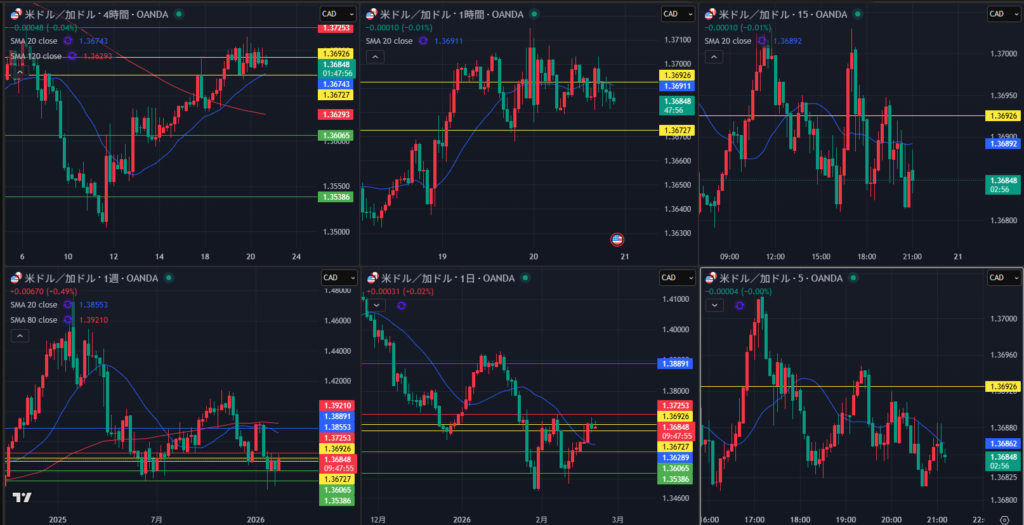The width and height of the screenshot is (1024, 525).
Task: Click indicator loading icon on daily chart
Action: click(400, 305)
